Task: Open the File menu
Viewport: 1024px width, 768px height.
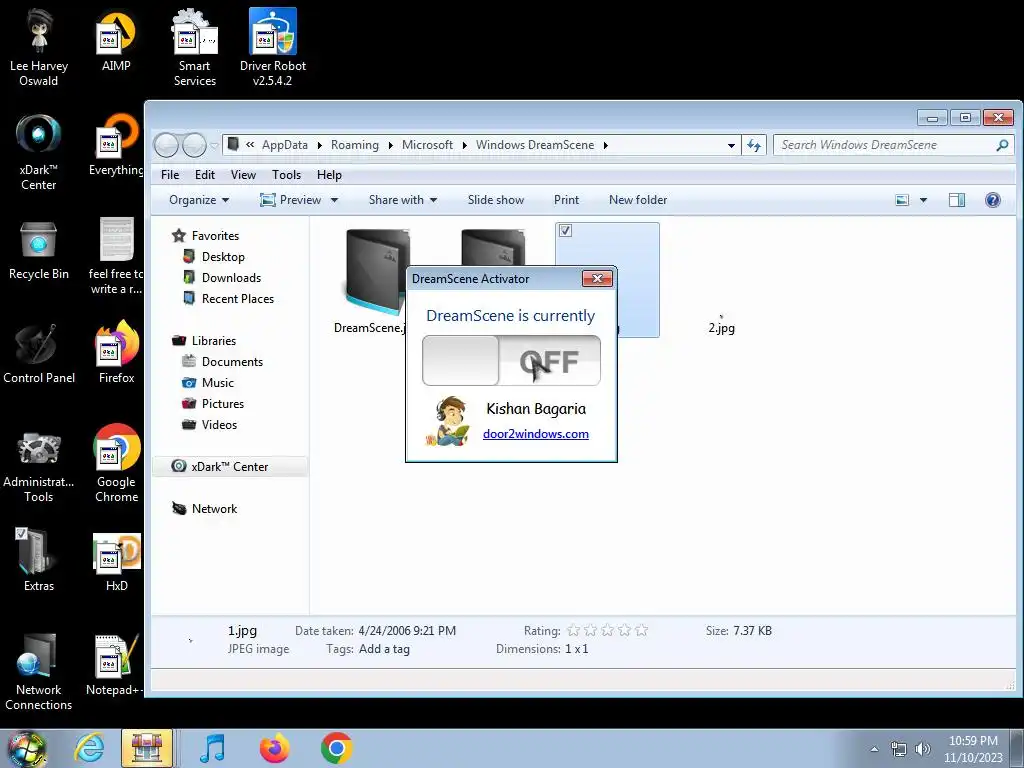Action: (x=170, y=175)
